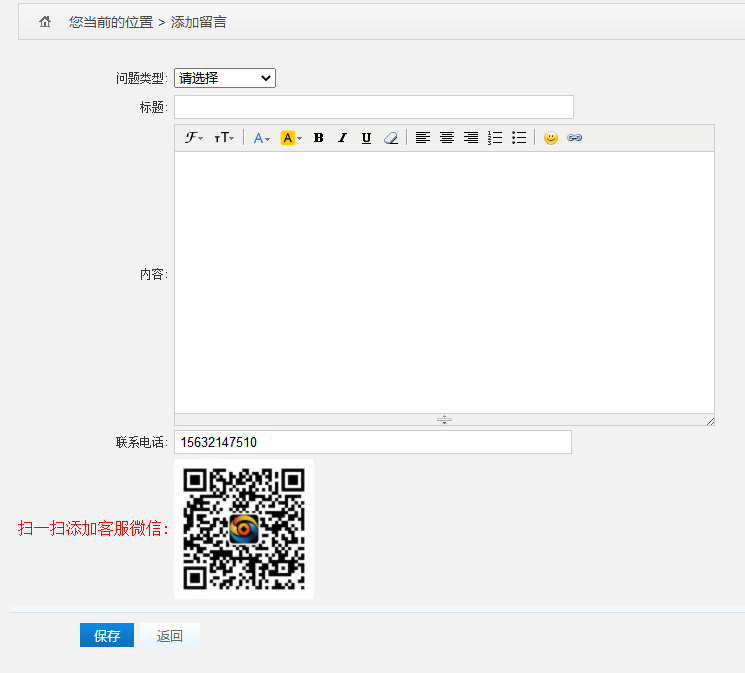This screenshot has width=745, height=673.
Task: Insert a bulleted list
Action: 519,138
